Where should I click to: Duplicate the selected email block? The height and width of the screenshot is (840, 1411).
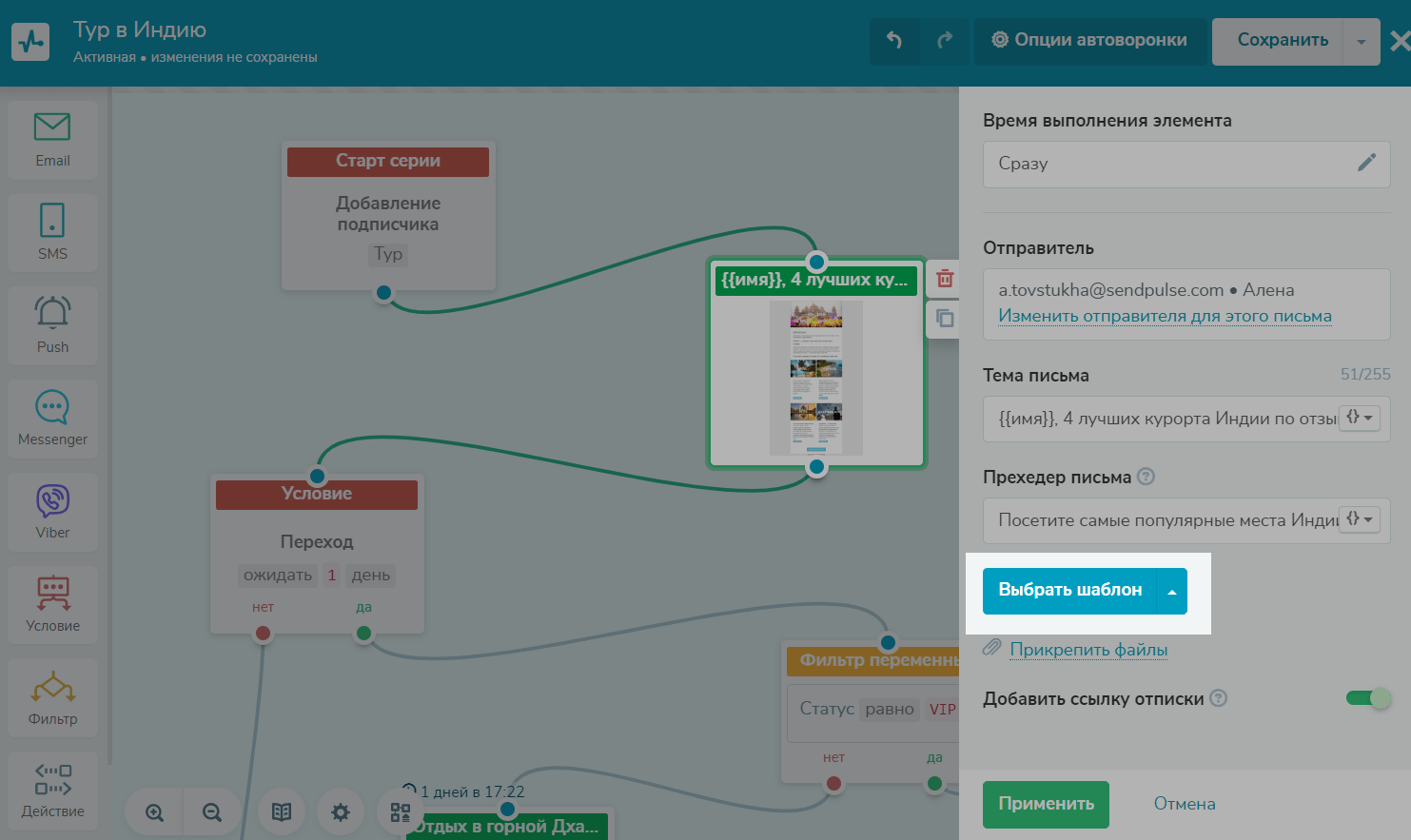coord(944,319)
